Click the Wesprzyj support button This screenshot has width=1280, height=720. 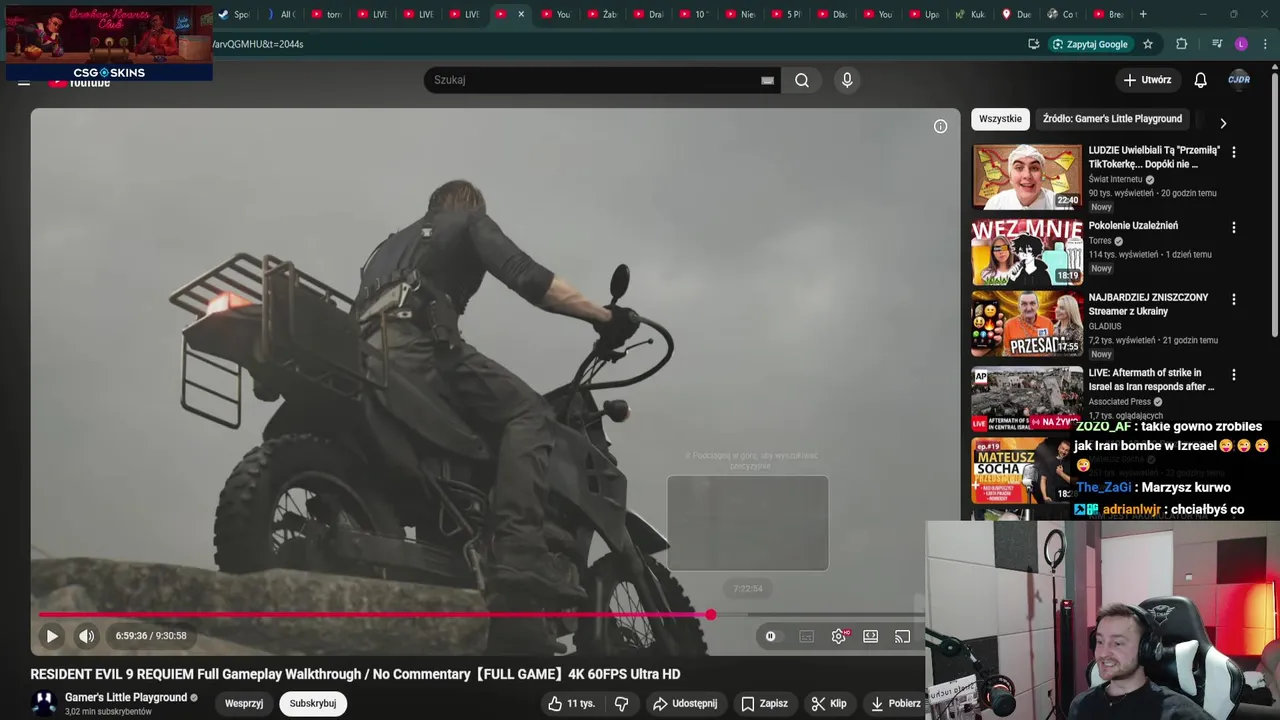point(244,703)
